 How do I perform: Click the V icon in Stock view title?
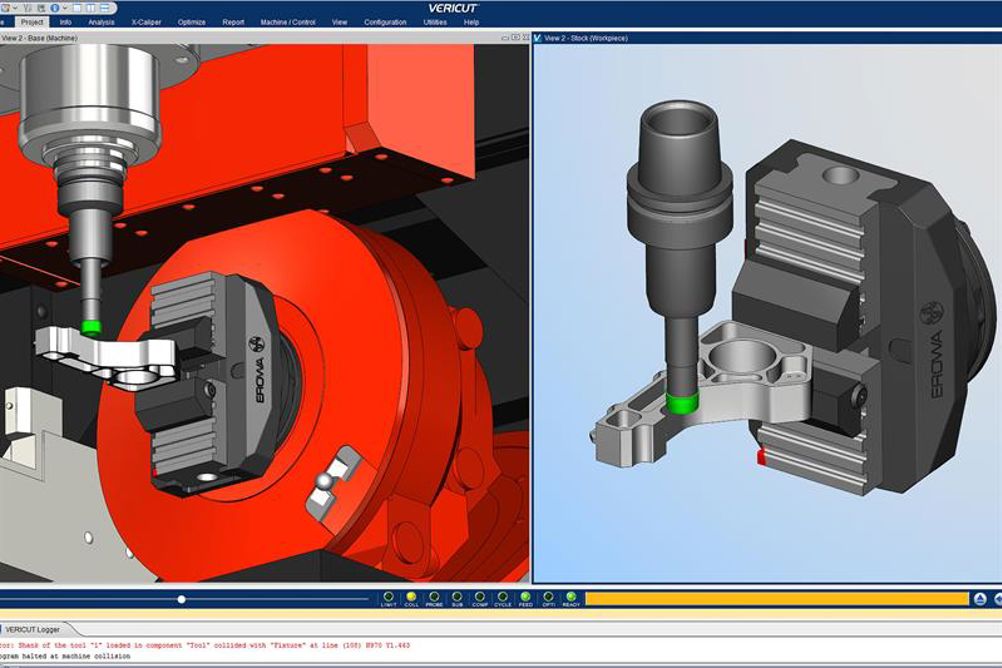pyautogui.click(x=537, y=38)
